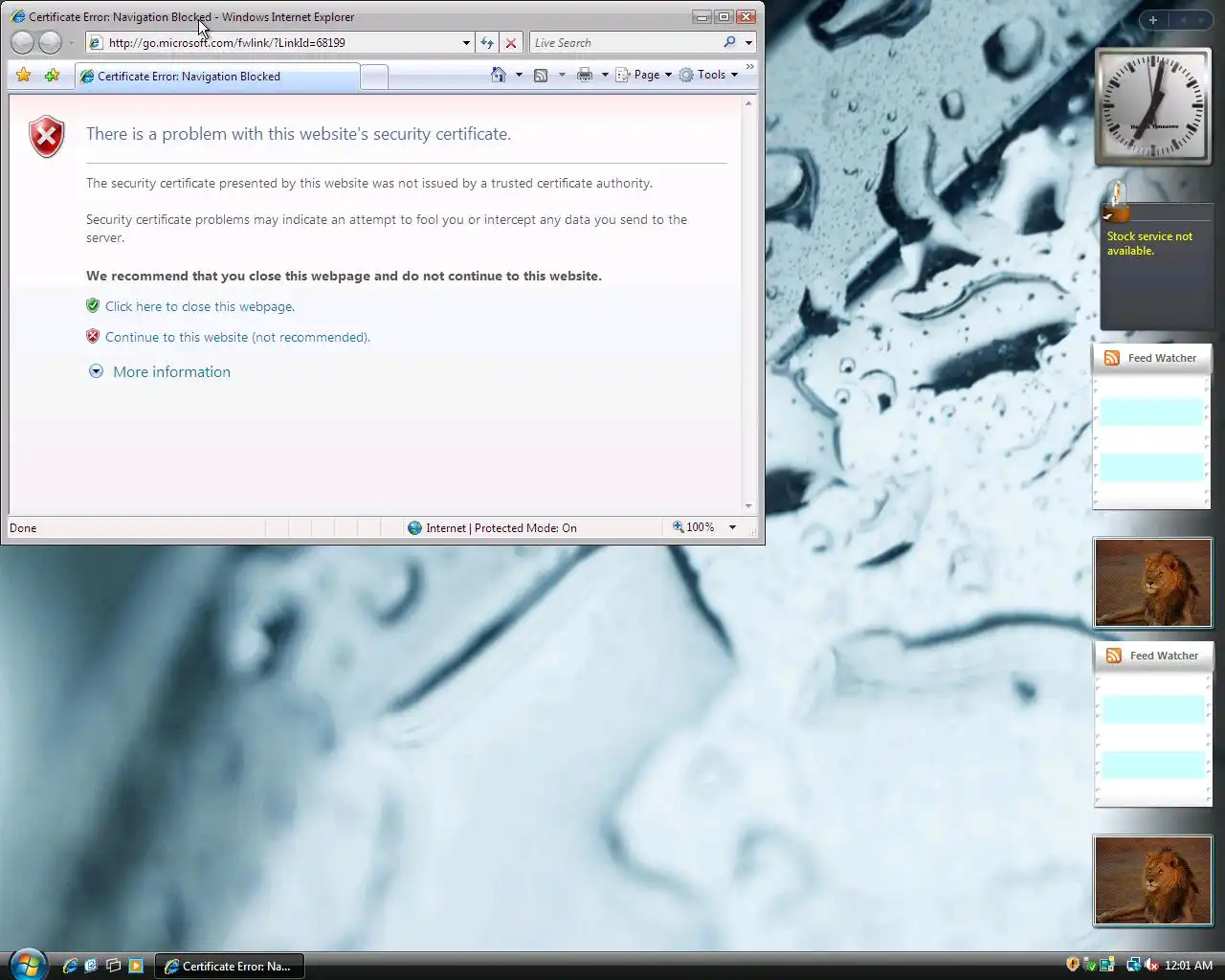Image resolution: width=1225 pixels, height=980 pixels.
Task: Click the red shield error icon
Action: click(47, 137)
